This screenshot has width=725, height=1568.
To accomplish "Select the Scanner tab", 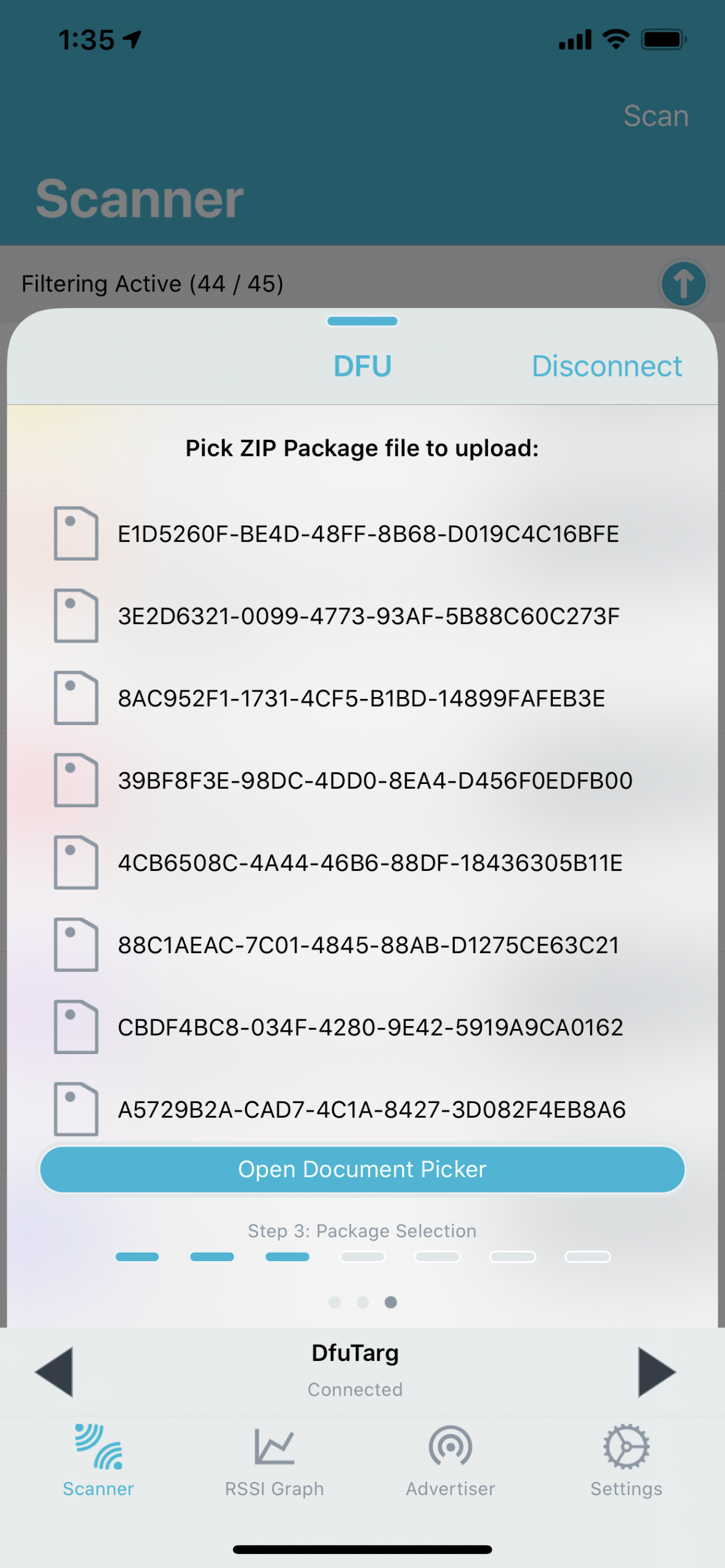I will point(98,1461).
